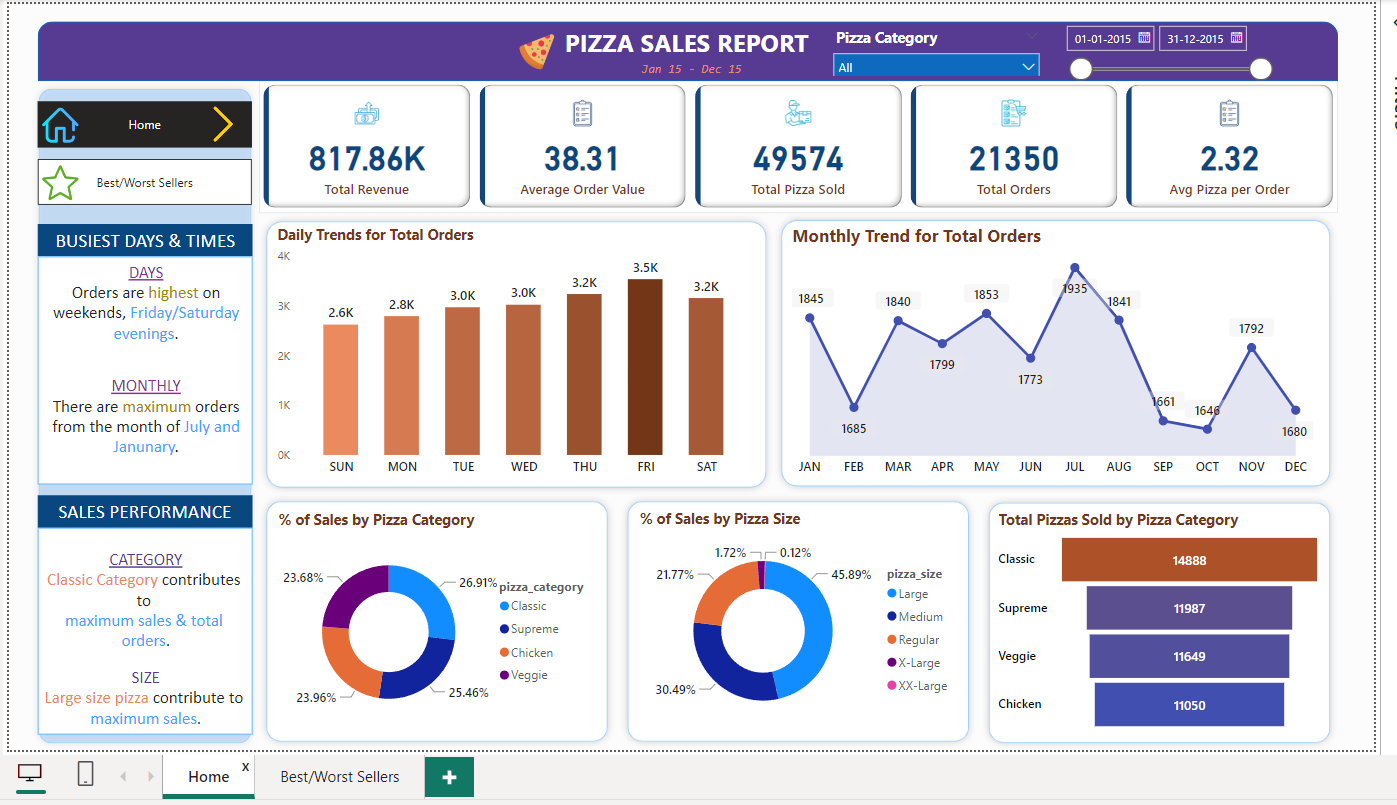Add a new page with the green plus button
This screenshot has height=805, width=1397.
448,776
